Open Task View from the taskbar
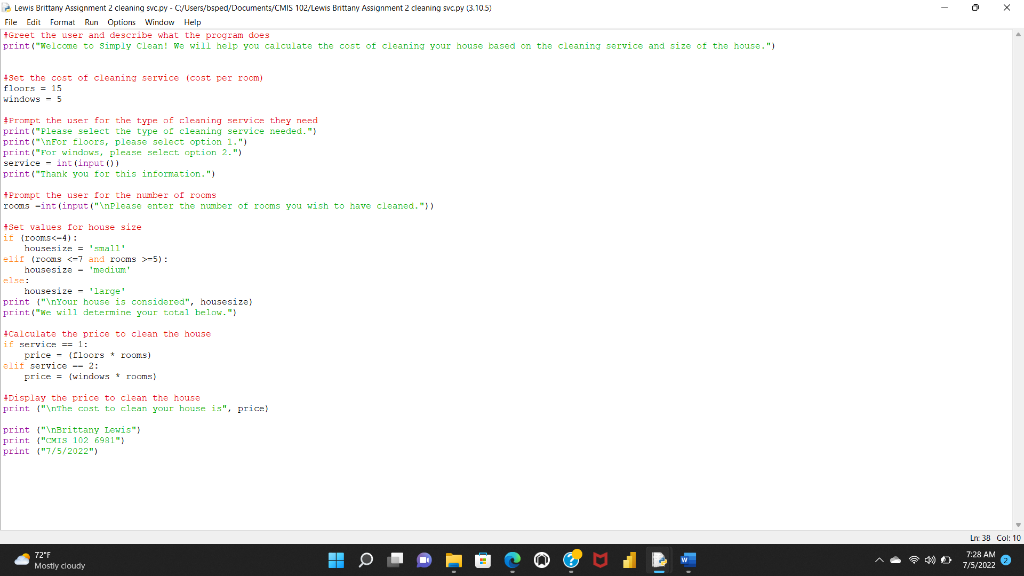The height and width of the screenshot is (576, 1024). (394, 560)
